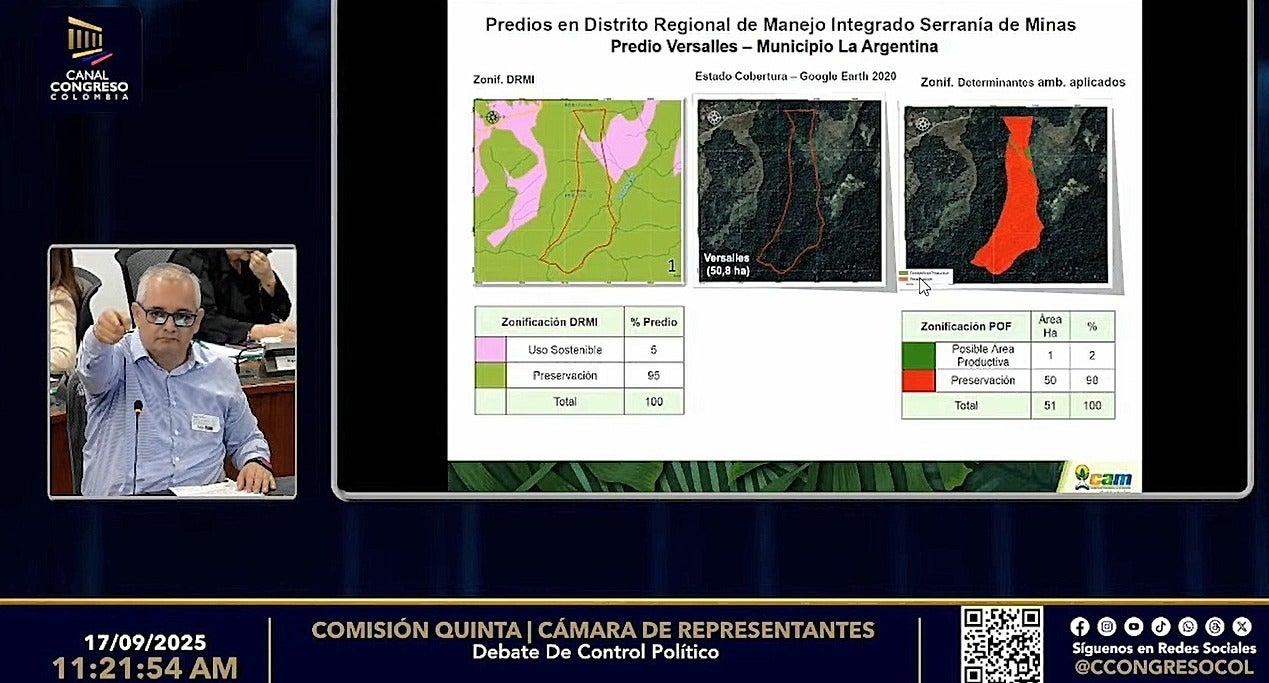Screen dimensions: 1269x683
Task: Open the TikTok icon in the footer
Action: click(1160, 626)
